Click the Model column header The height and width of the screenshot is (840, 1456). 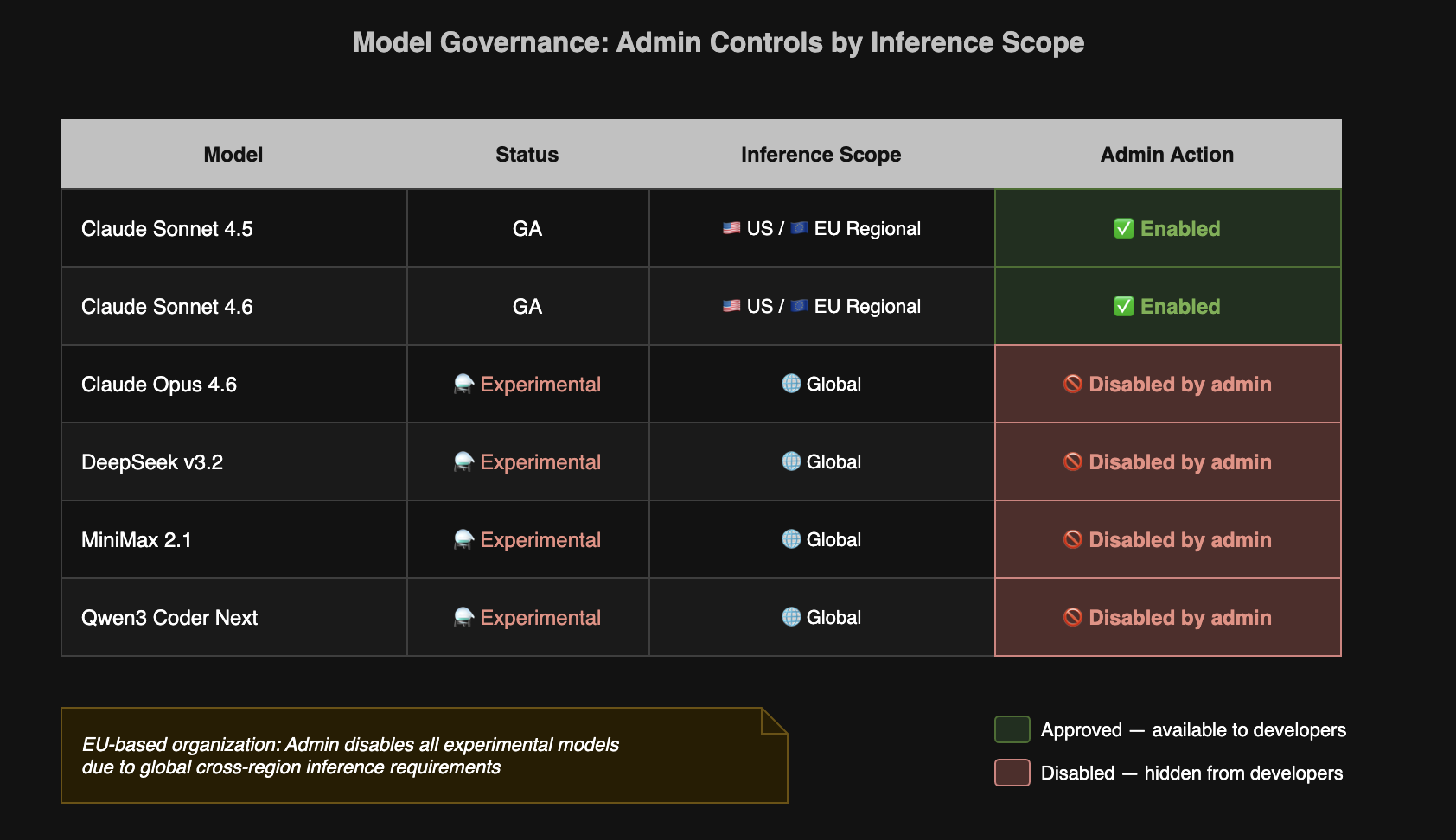coord(233,154)
